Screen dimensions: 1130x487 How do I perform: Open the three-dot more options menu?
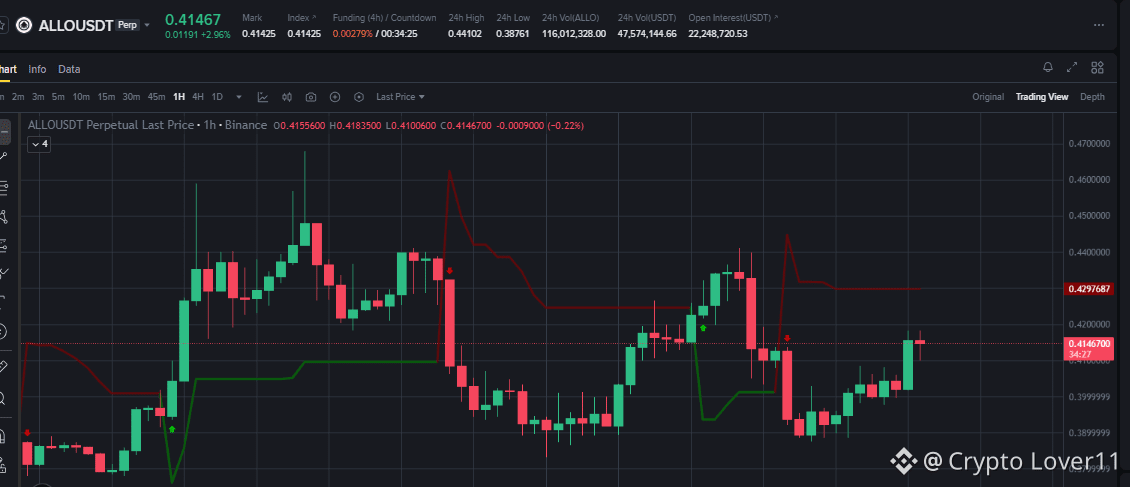point(1098,25)
